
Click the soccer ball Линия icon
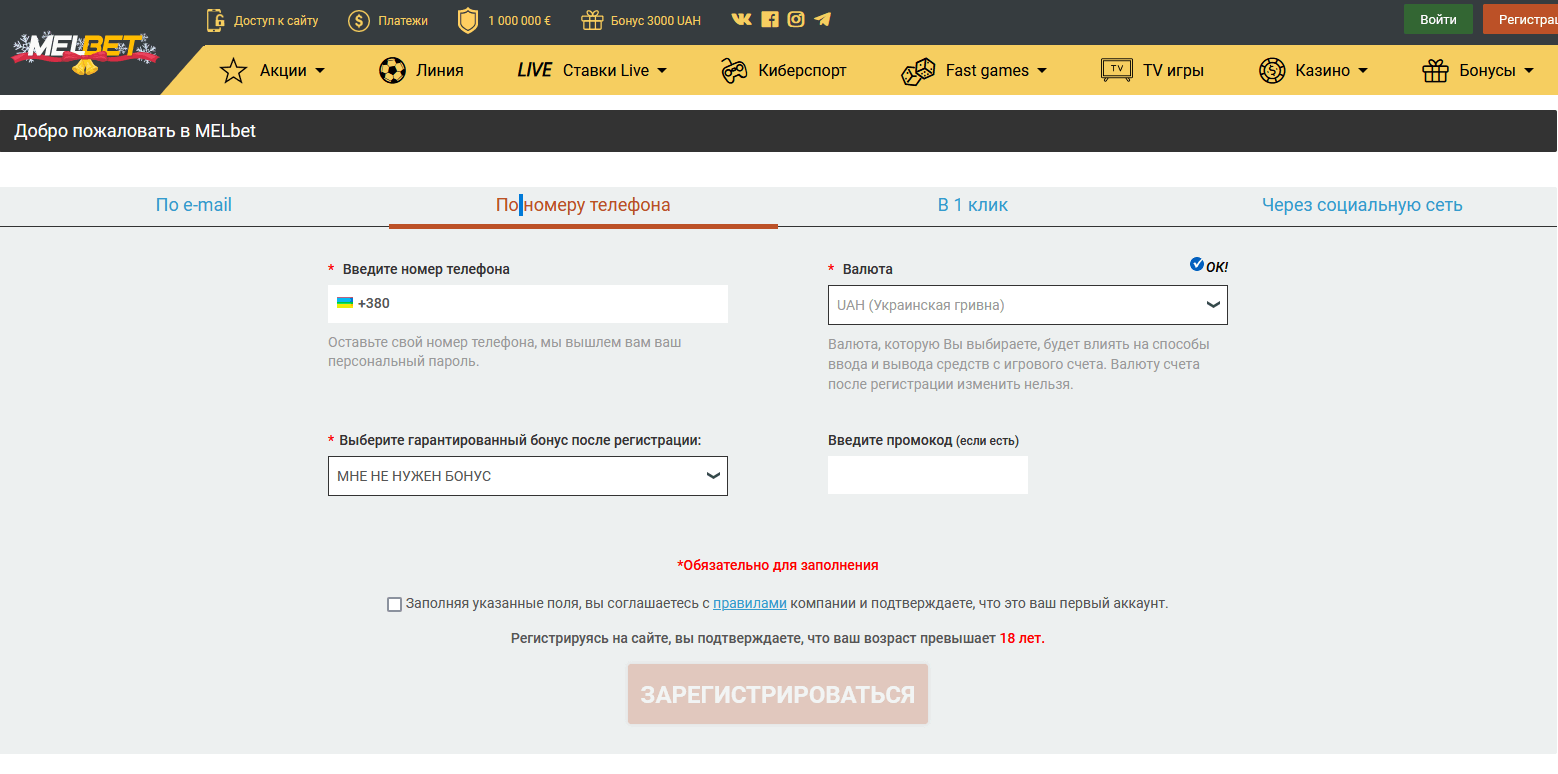[392, 70]
